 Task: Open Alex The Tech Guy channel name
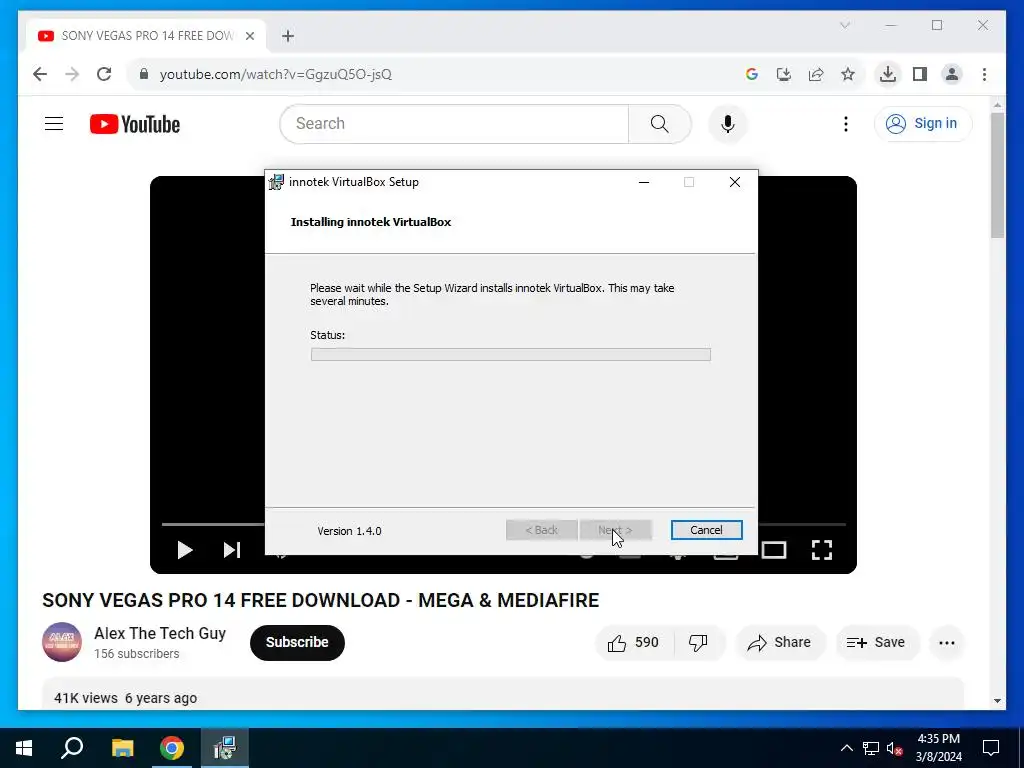(x=160, y=633)
